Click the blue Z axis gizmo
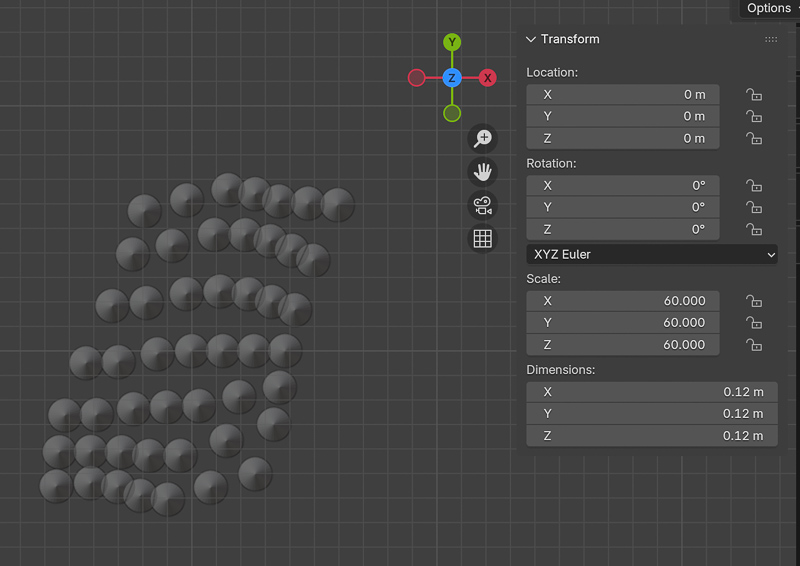 pyautogui.click(x=452, y=78)
